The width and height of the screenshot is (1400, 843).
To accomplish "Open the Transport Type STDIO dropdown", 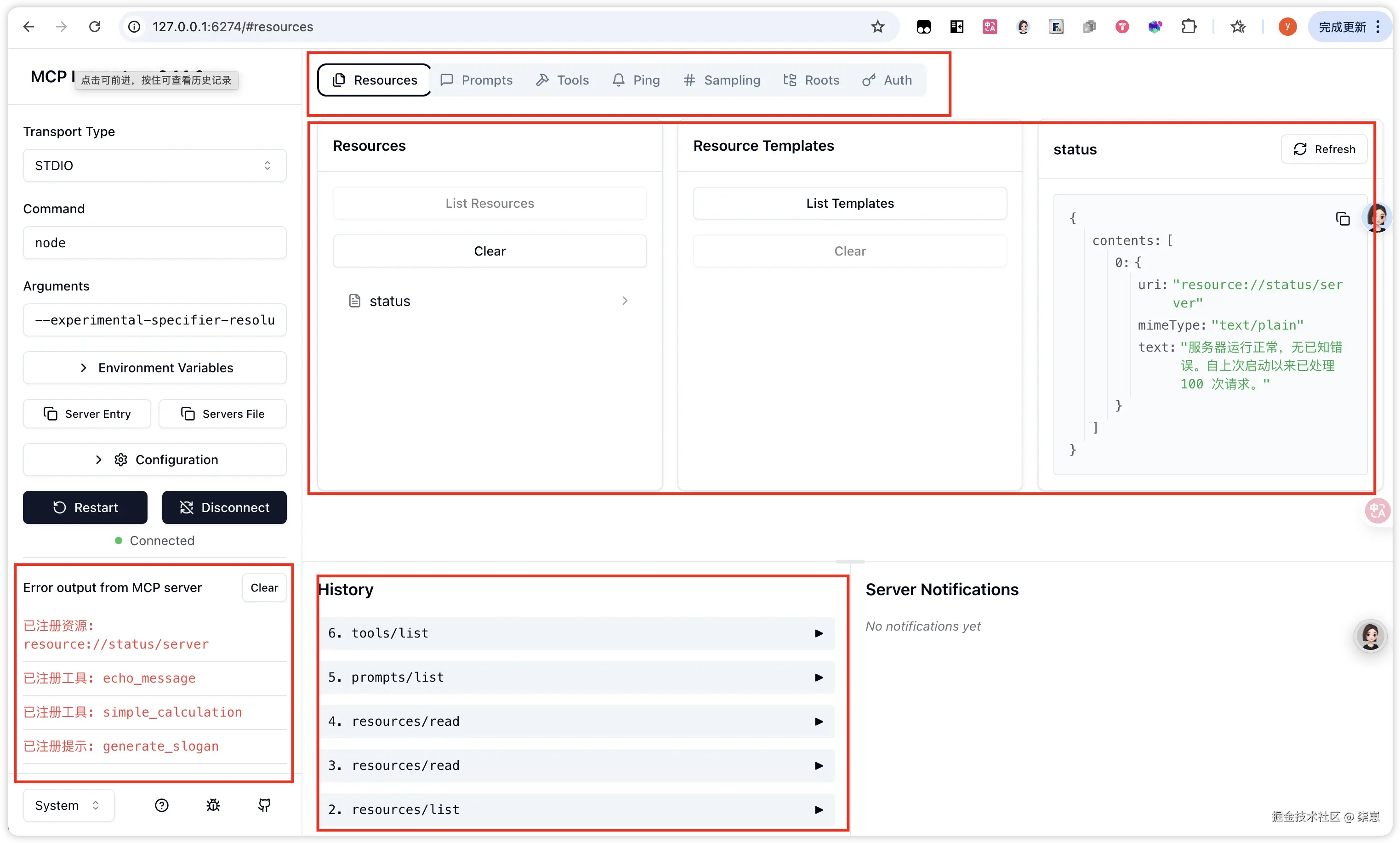I will (x=154, y=165).
